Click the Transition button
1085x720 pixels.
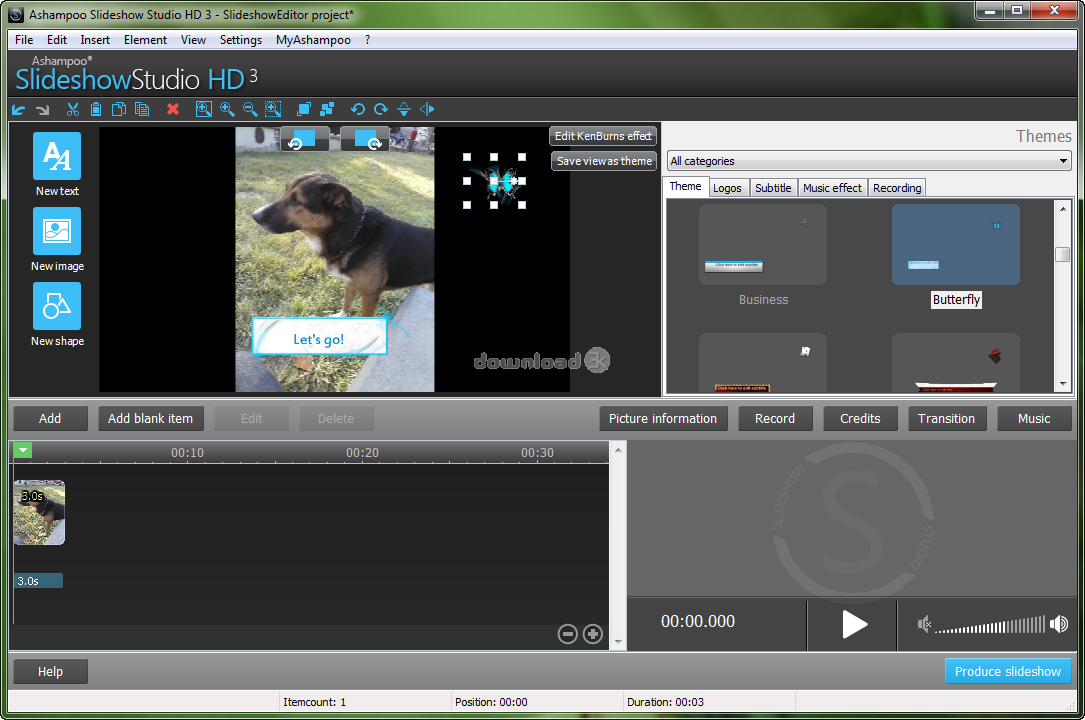click(947, 418)
